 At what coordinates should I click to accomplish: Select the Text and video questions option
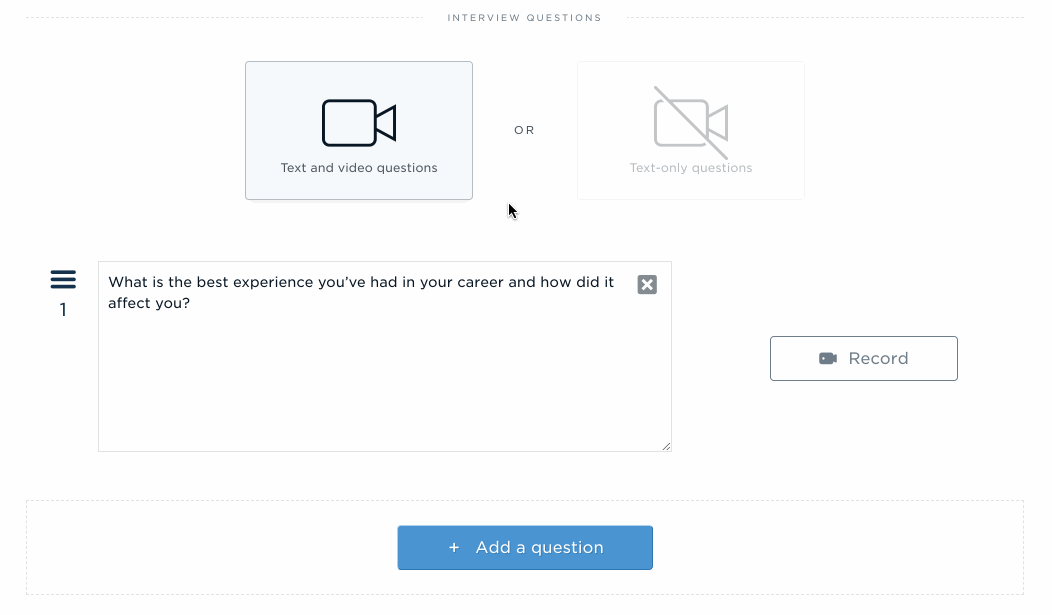359,130
